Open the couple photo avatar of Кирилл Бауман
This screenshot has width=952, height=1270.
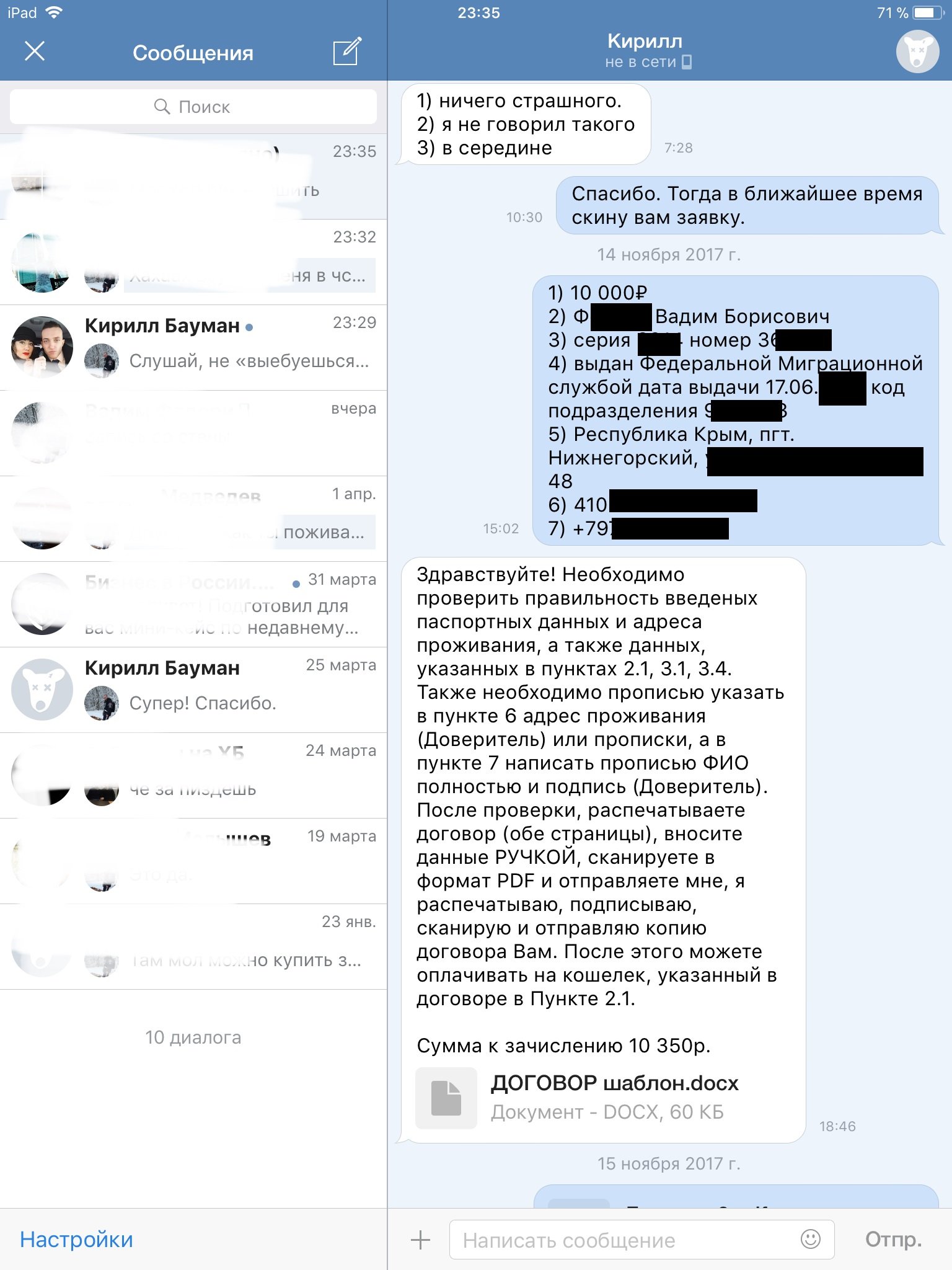[x=42, y=347]
